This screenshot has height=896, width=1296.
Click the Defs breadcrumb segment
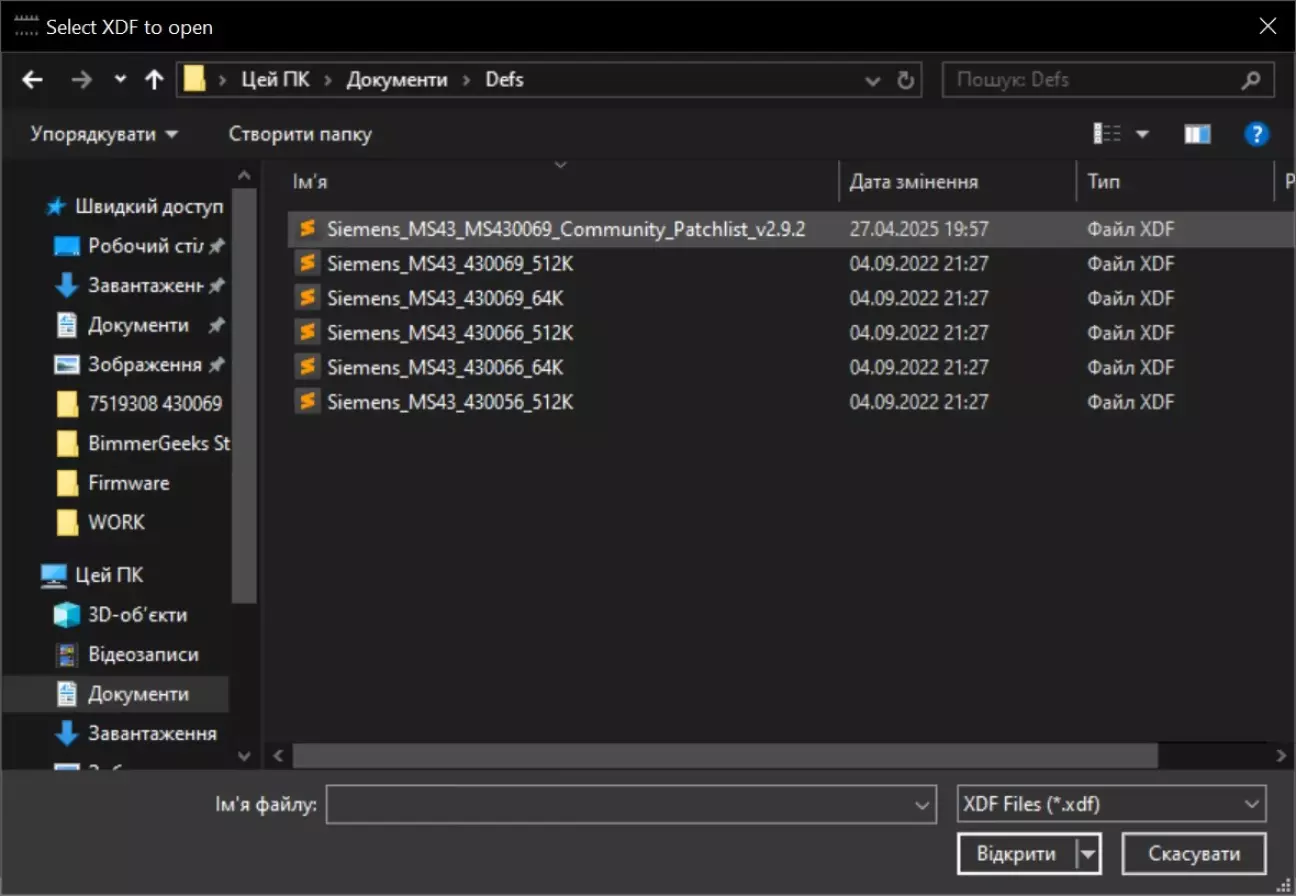click(x=505, y=80)
